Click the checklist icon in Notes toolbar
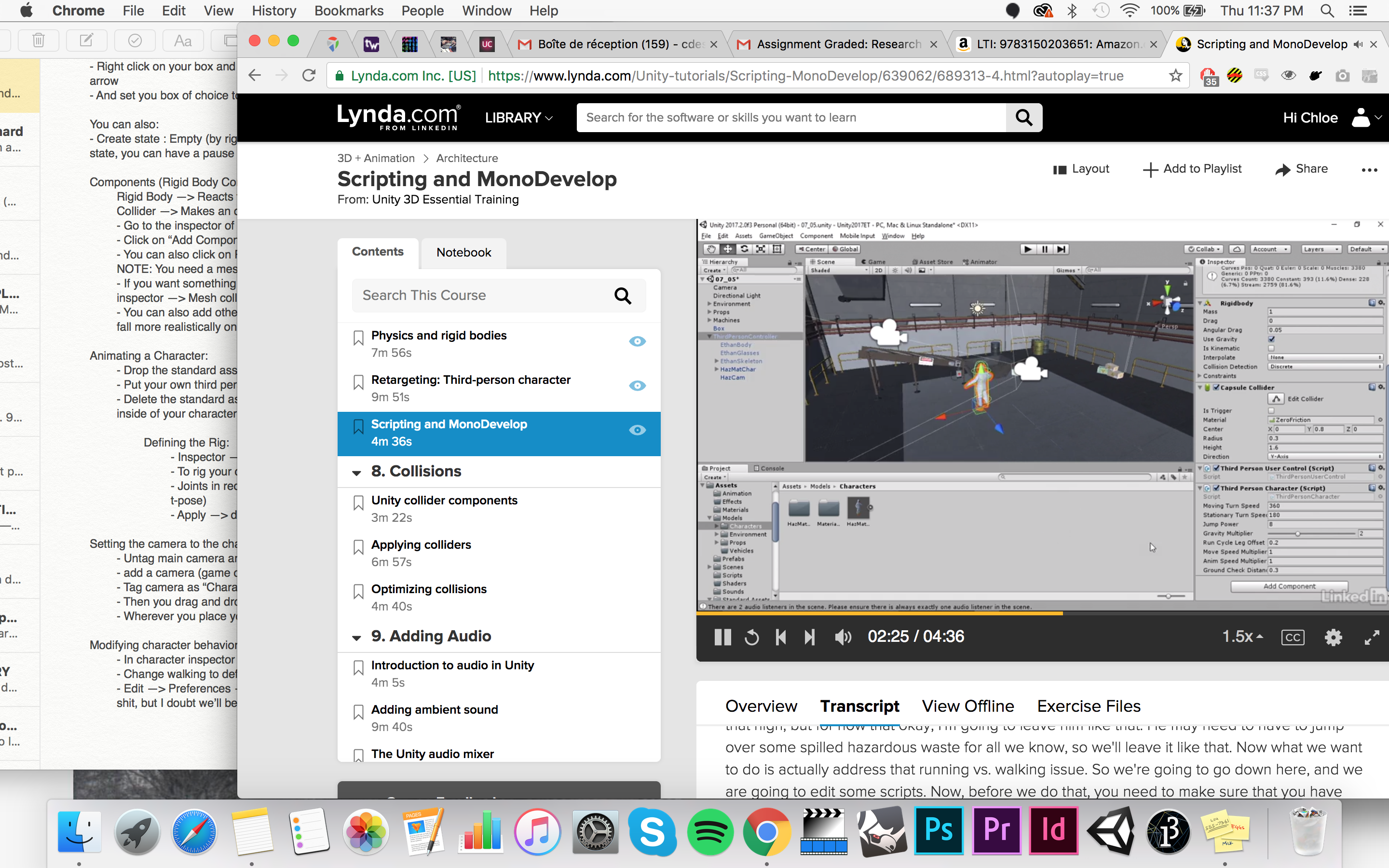The image size is (1389, 868). point(135,40)
